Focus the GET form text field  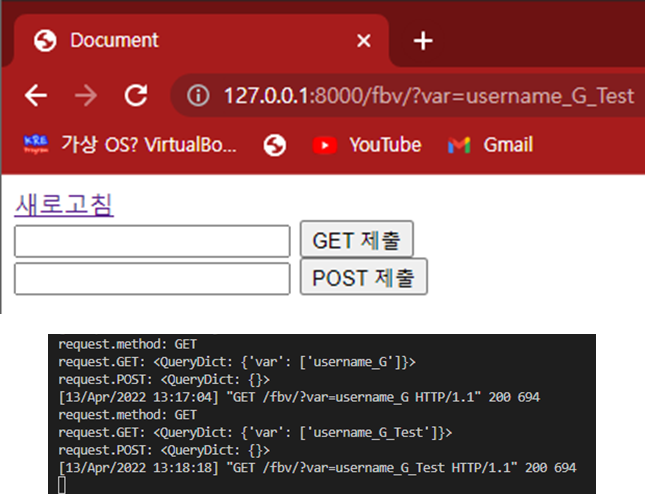(152, 241)
